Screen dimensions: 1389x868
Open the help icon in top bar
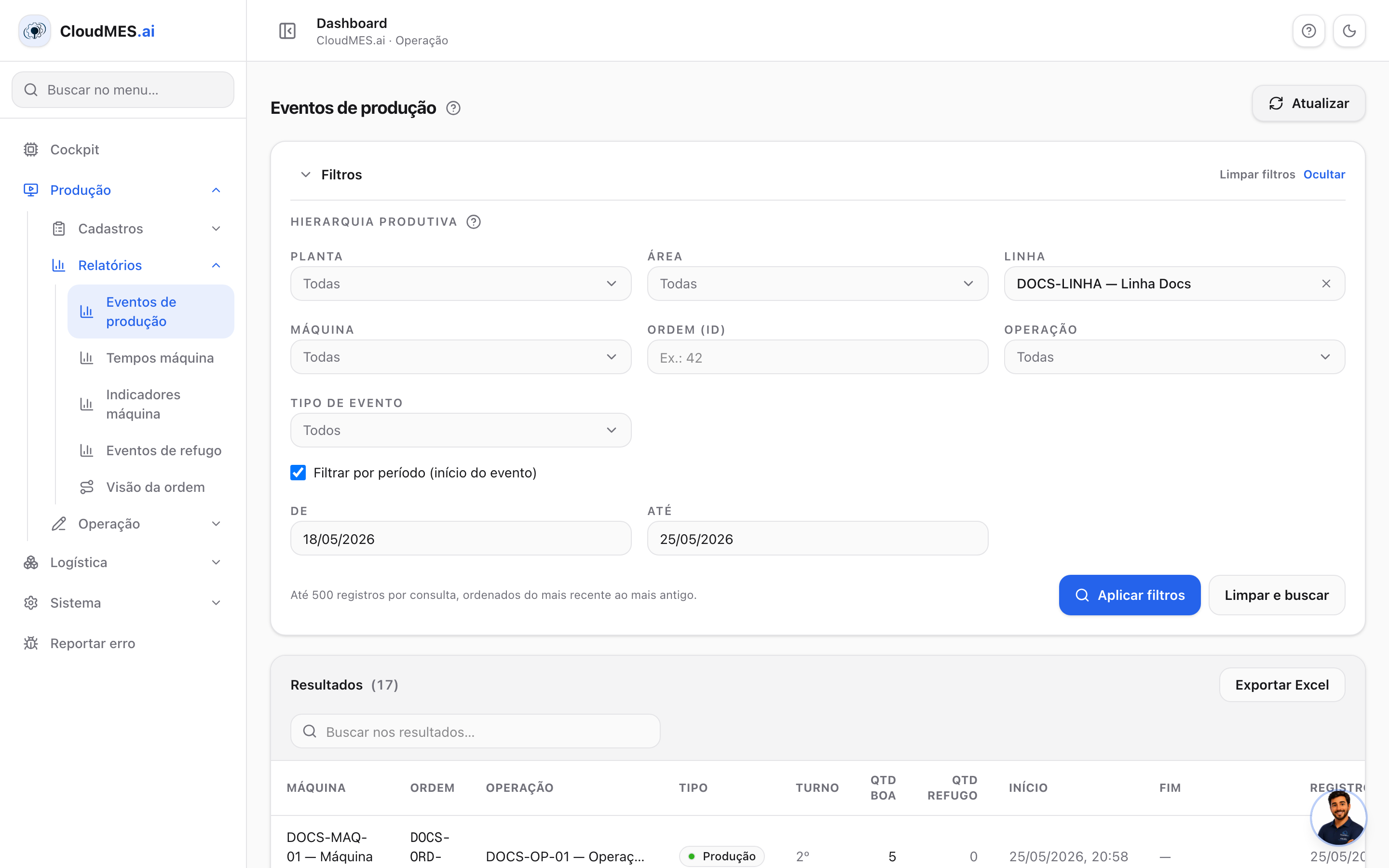[x=1308, y=31]
